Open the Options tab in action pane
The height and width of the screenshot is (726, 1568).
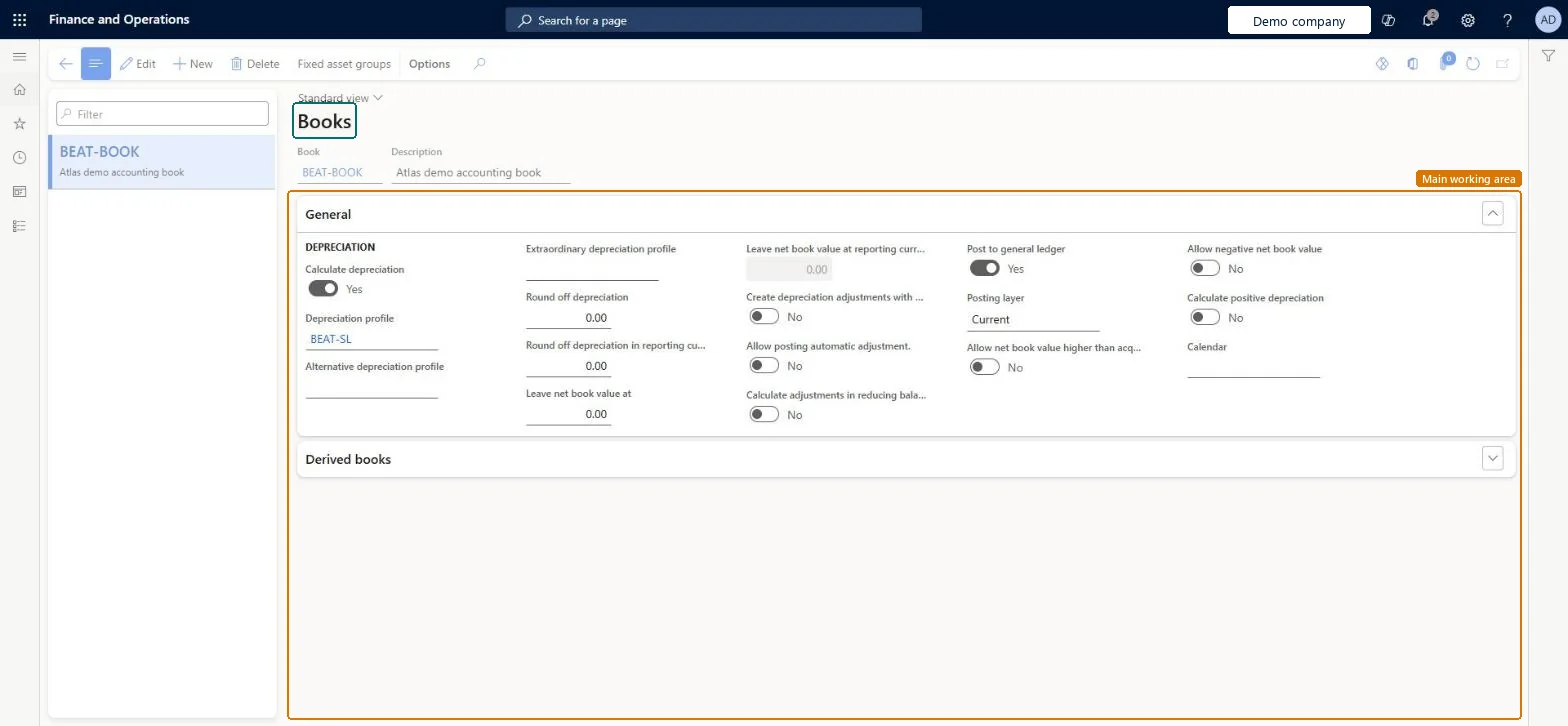tap(430, 64)
